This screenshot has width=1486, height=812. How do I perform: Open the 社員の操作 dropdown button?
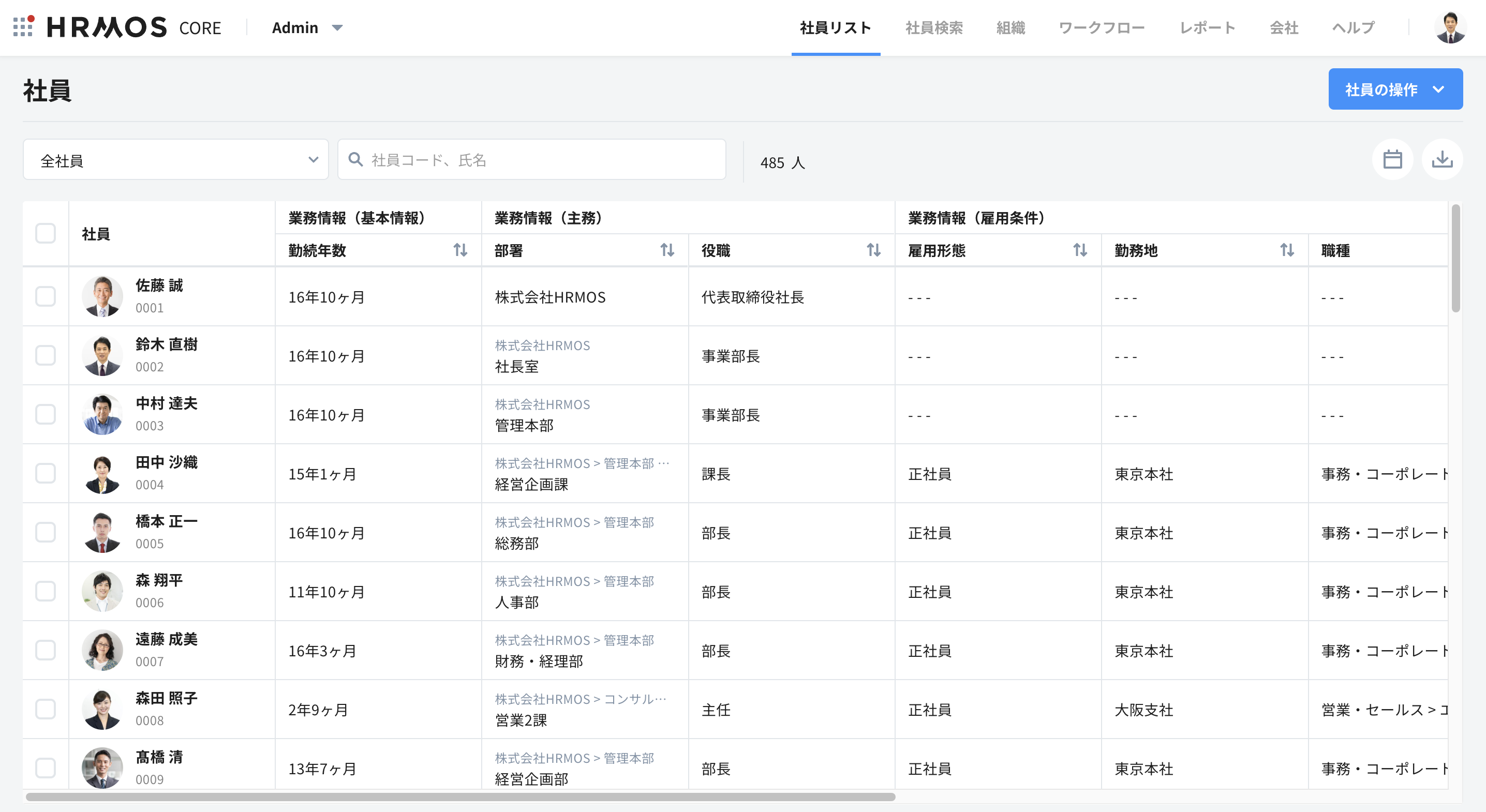pos(1395,89)
